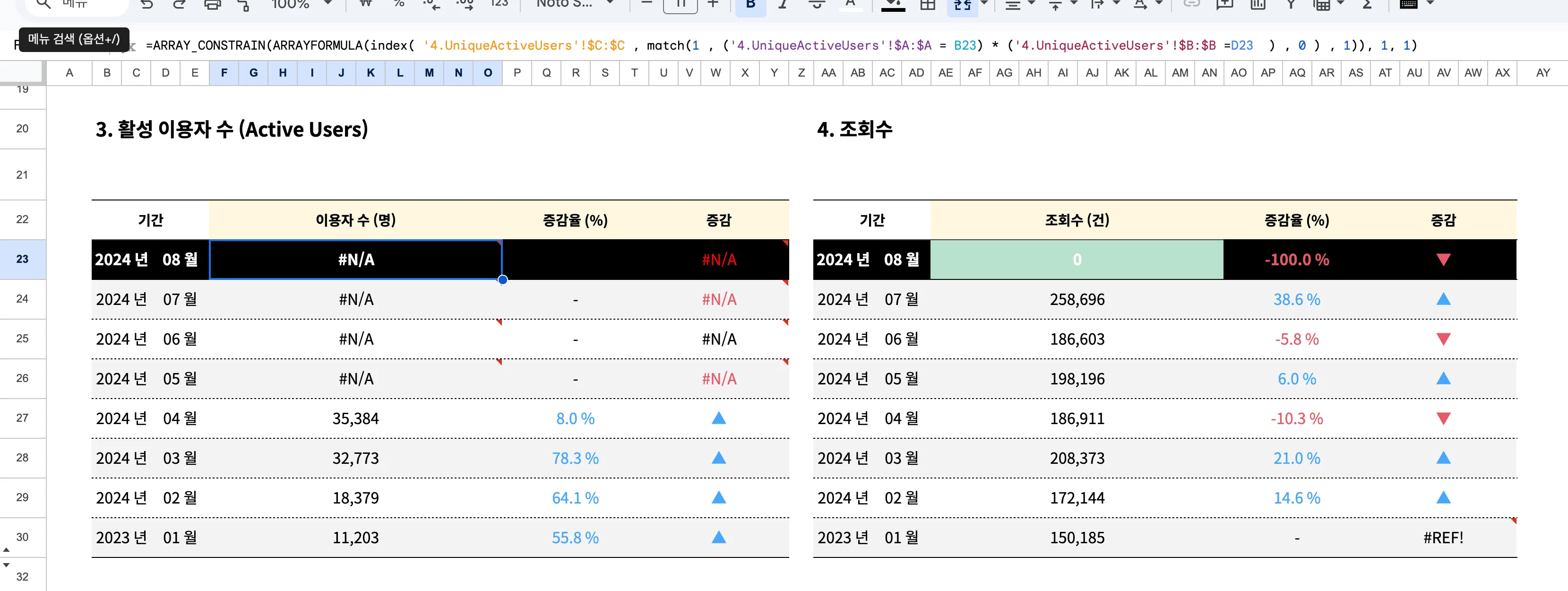1568x591 pixels.
Task: Select the 186,603 views cell
Action: (x=1077, y=339)
